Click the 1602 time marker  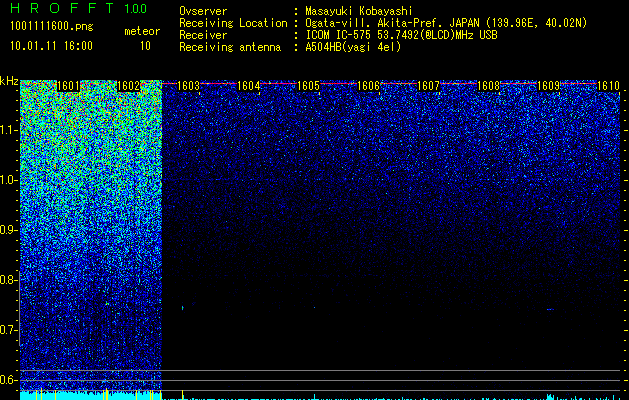[128, 86]
